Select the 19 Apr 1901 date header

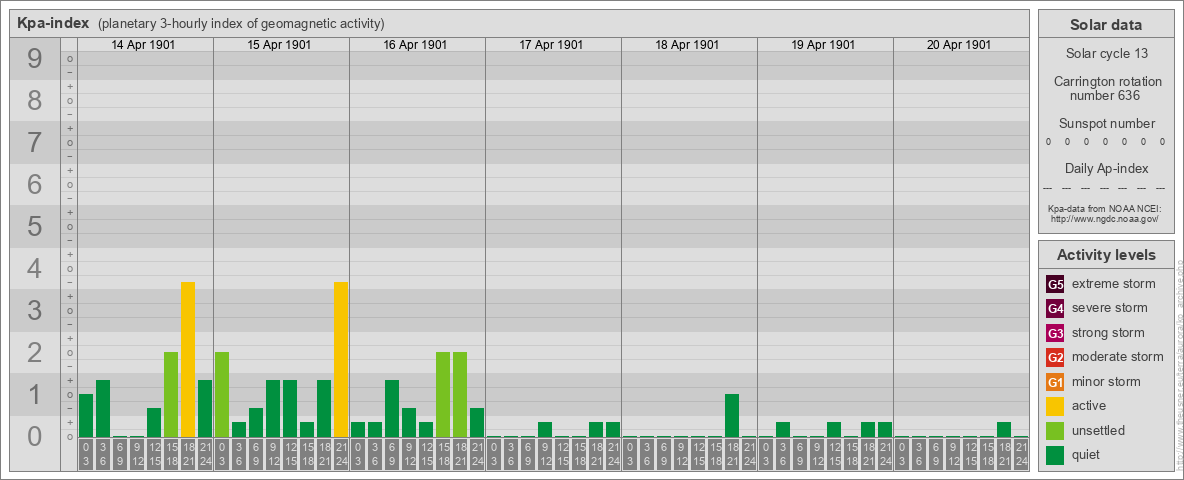(823, 45)
